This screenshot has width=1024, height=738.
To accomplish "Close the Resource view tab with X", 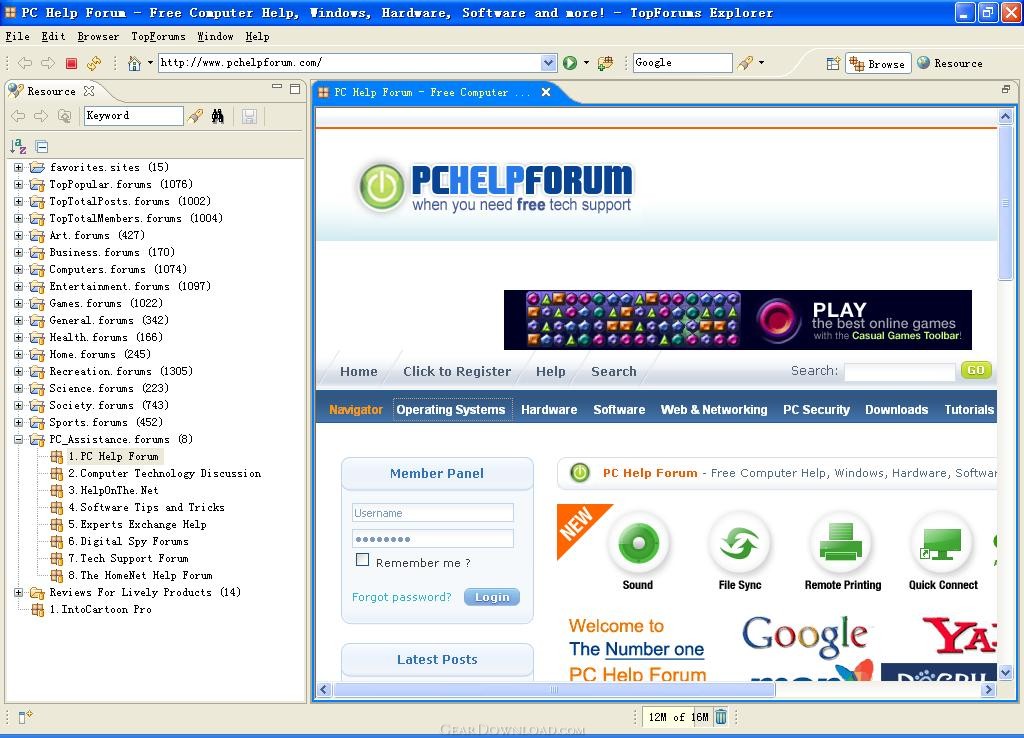I will [x=89, y=91].
